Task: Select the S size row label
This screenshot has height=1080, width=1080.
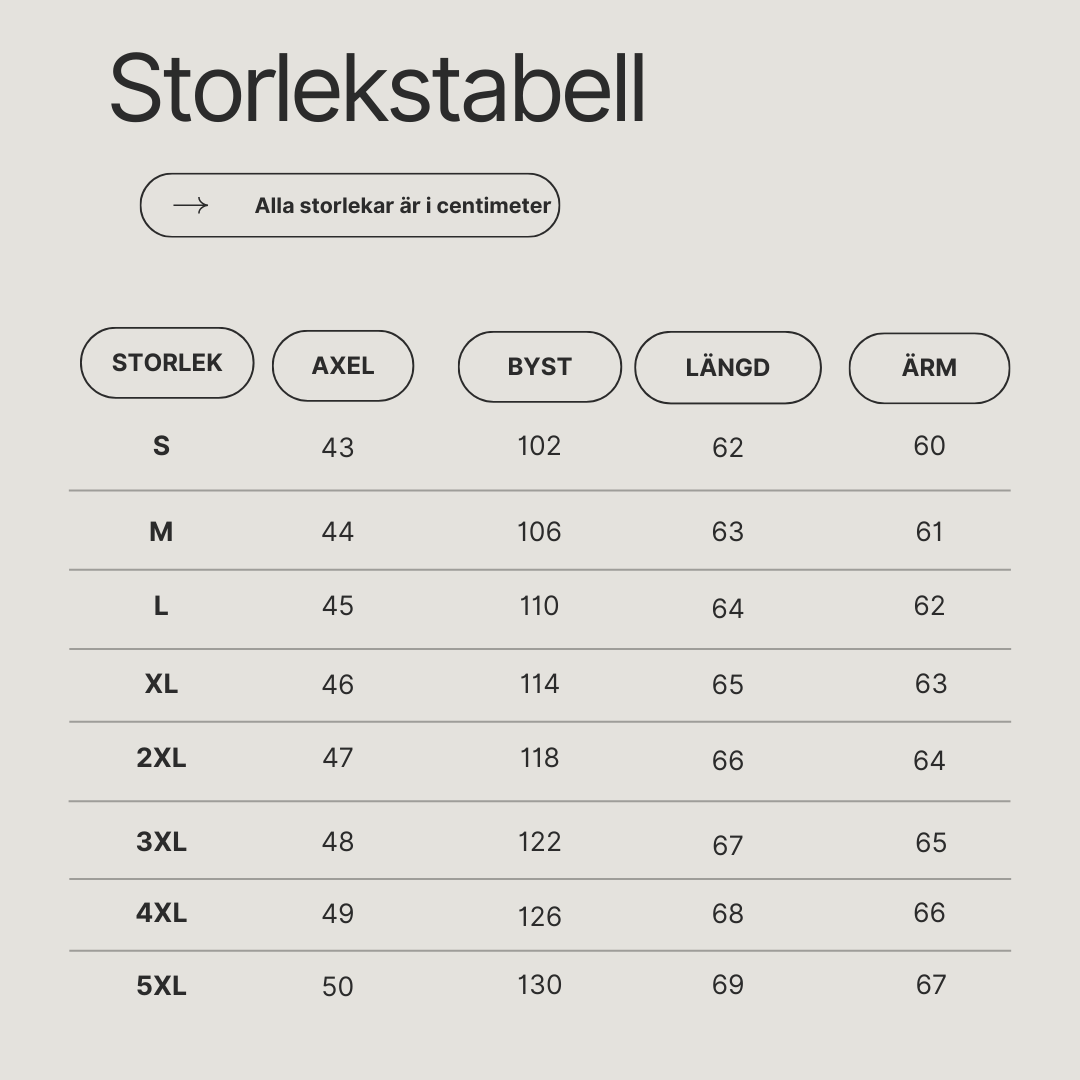Action: (161, 446)
